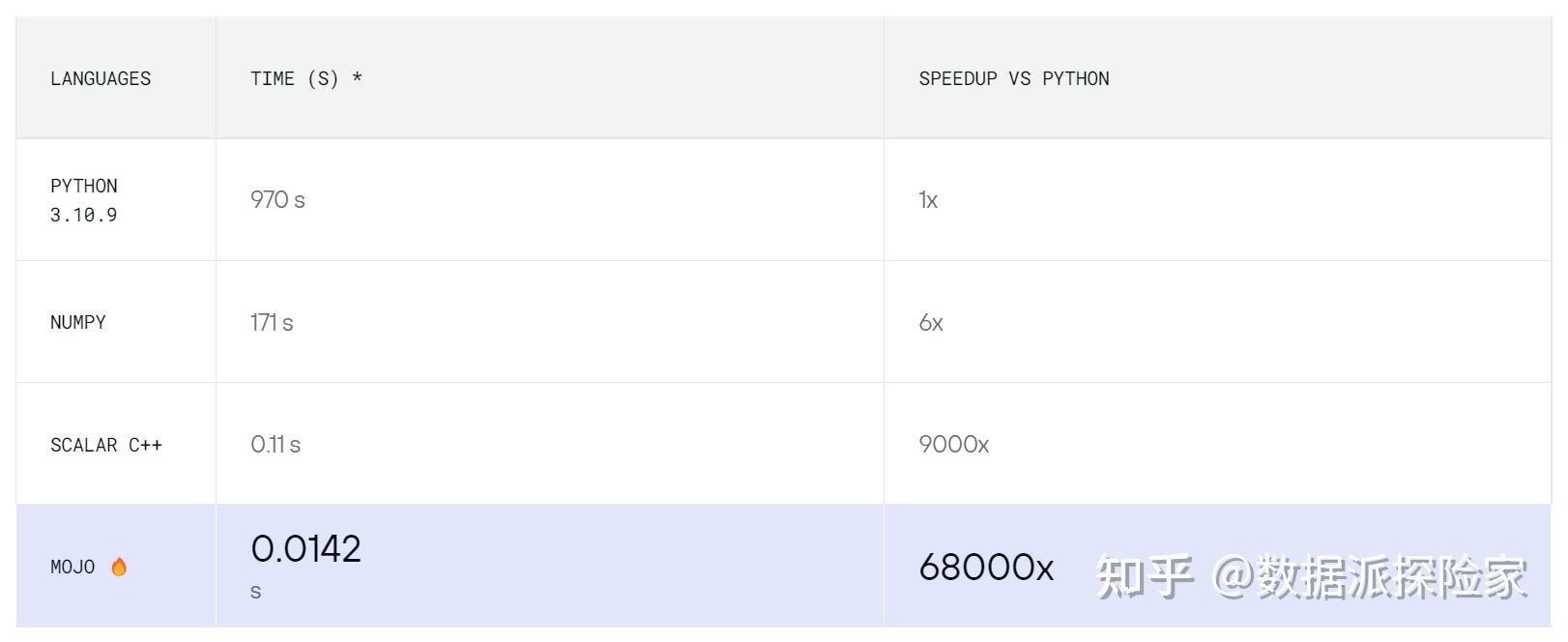Click the SPEEDUP VS PYTHON header

pyautogui.click(x=1013, y=78)
